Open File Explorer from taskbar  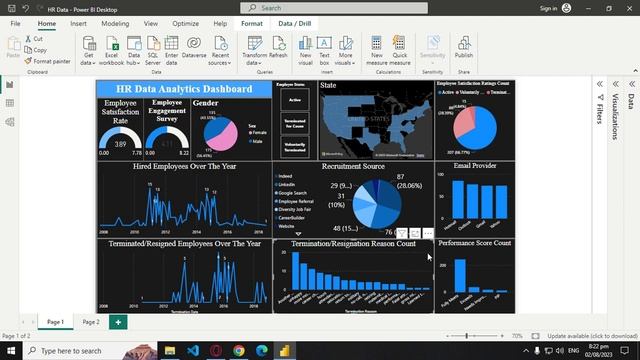[170, 351]
